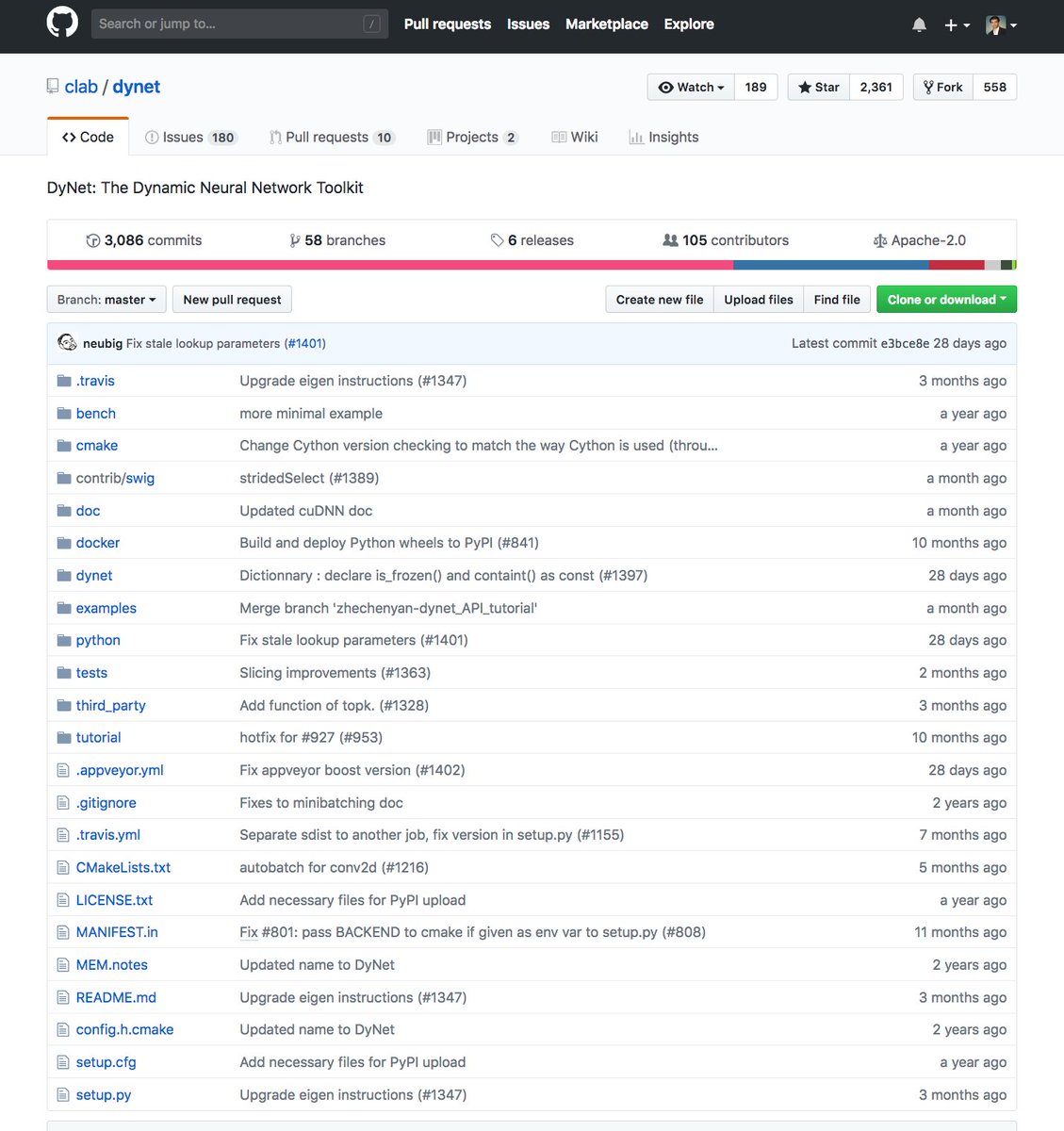
Task: Click the file icon for .appveyor.yml
Action: pyautogui.click(x=63, y=770)
